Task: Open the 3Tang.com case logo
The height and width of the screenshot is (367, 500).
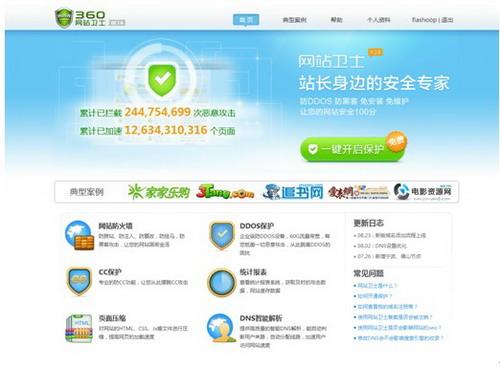Action: pos(225,192)
